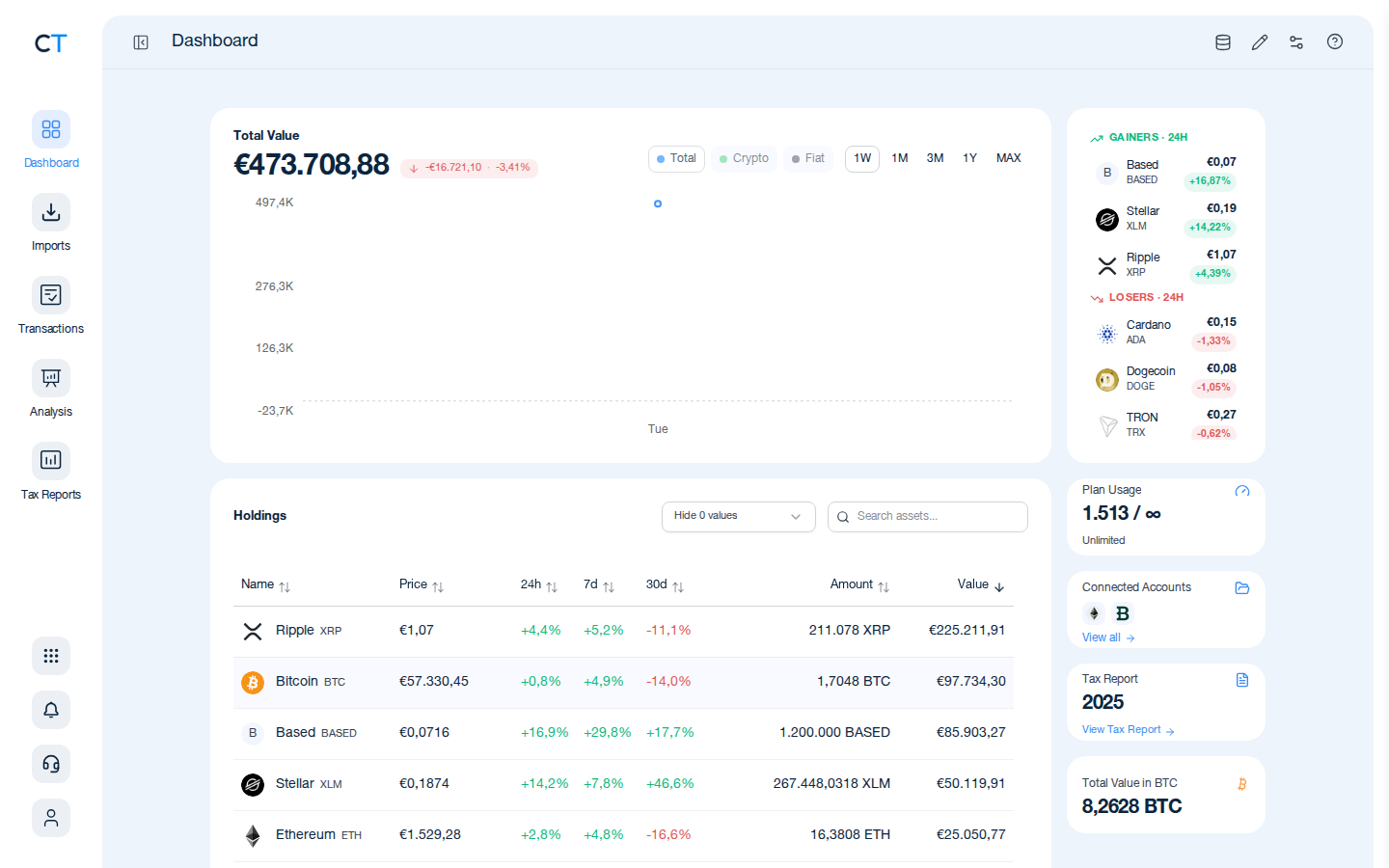Sort holdings by 30d change
Screen dimensions: 1389x868
tap(665, 585)
